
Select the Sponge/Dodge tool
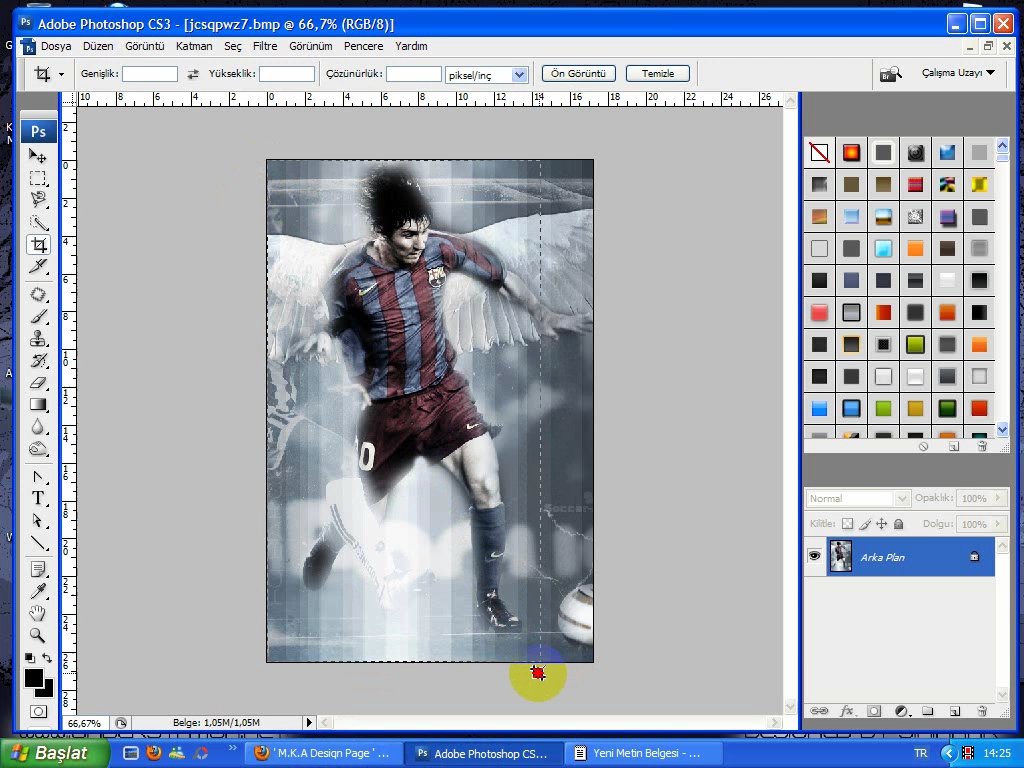point(38,449)
